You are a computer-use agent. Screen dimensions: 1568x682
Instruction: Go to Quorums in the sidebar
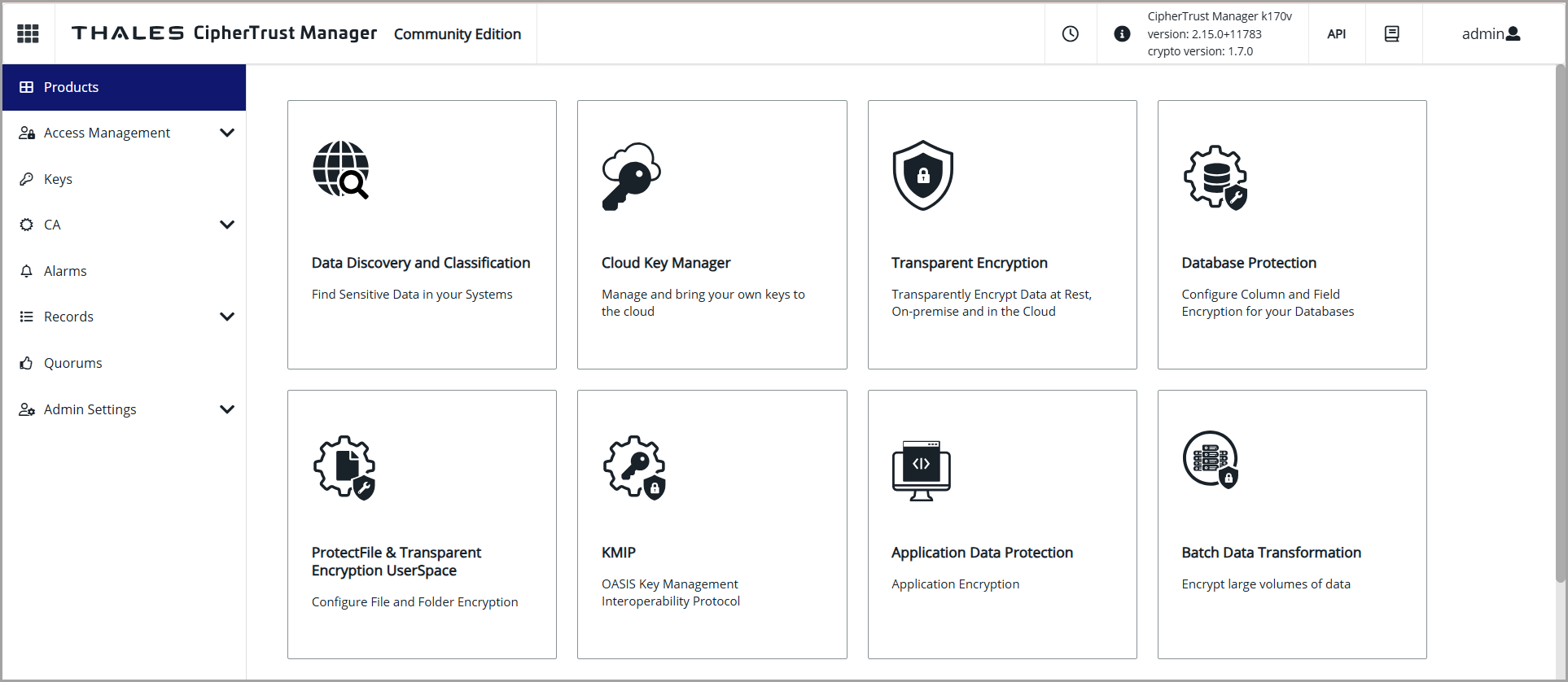[124, 363]
